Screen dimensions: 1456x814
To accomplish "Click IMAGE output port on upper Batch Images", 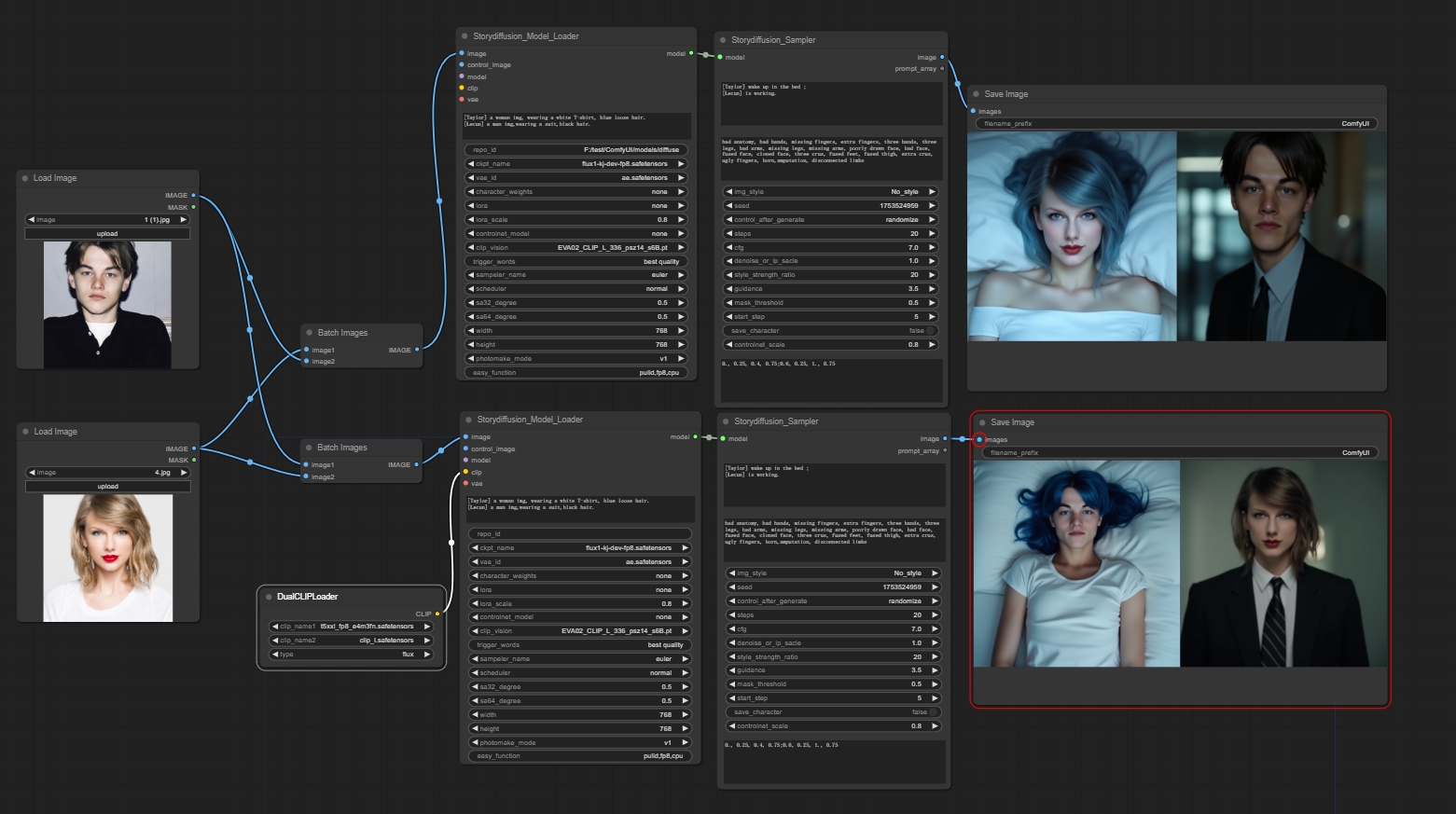I will click(x=416, y=350).
